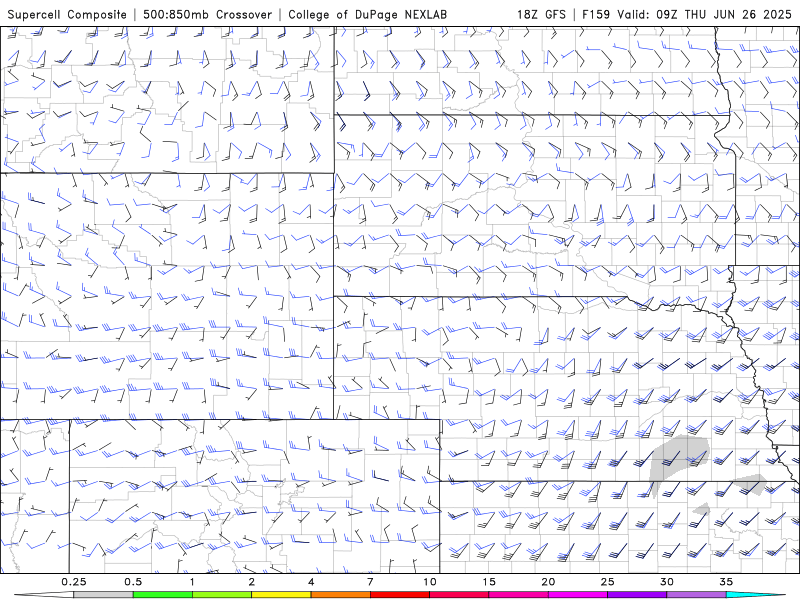
Task: Click the legend value 35
Action: click(x=726, y=582)
